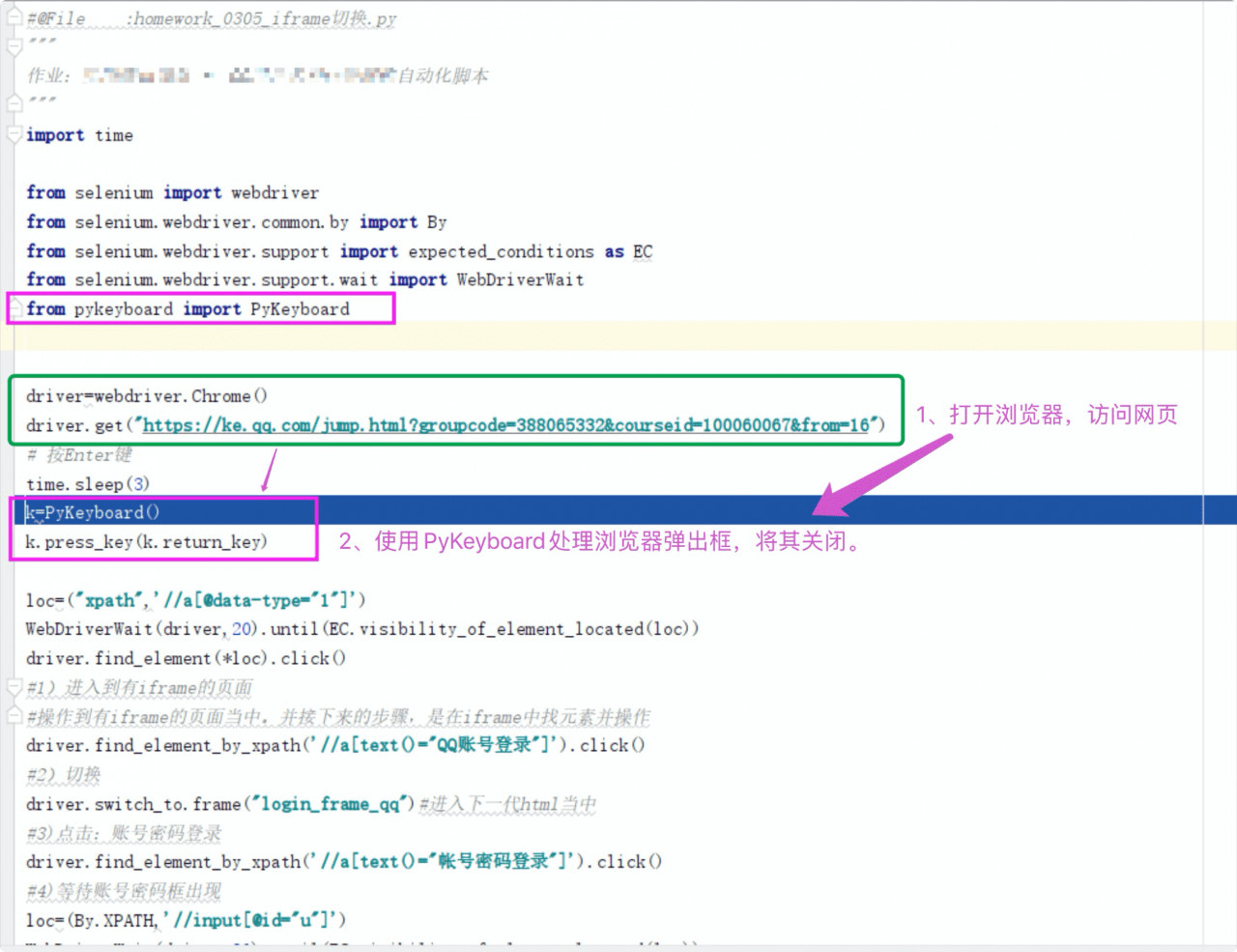This screenshot has height=952, width=1237.
Task: Toggle fold marker beside 'from pykeyboard import PyKeyboard'
Action: pyautogui.click(x=15, y=309)
